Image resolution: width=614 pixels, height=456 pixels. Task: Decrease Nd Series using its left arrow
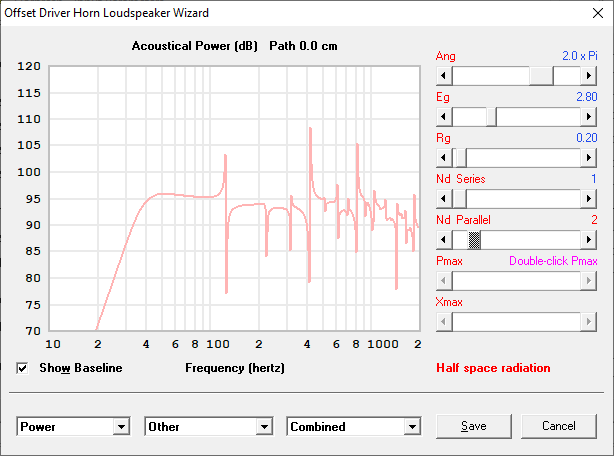(444, 199)
